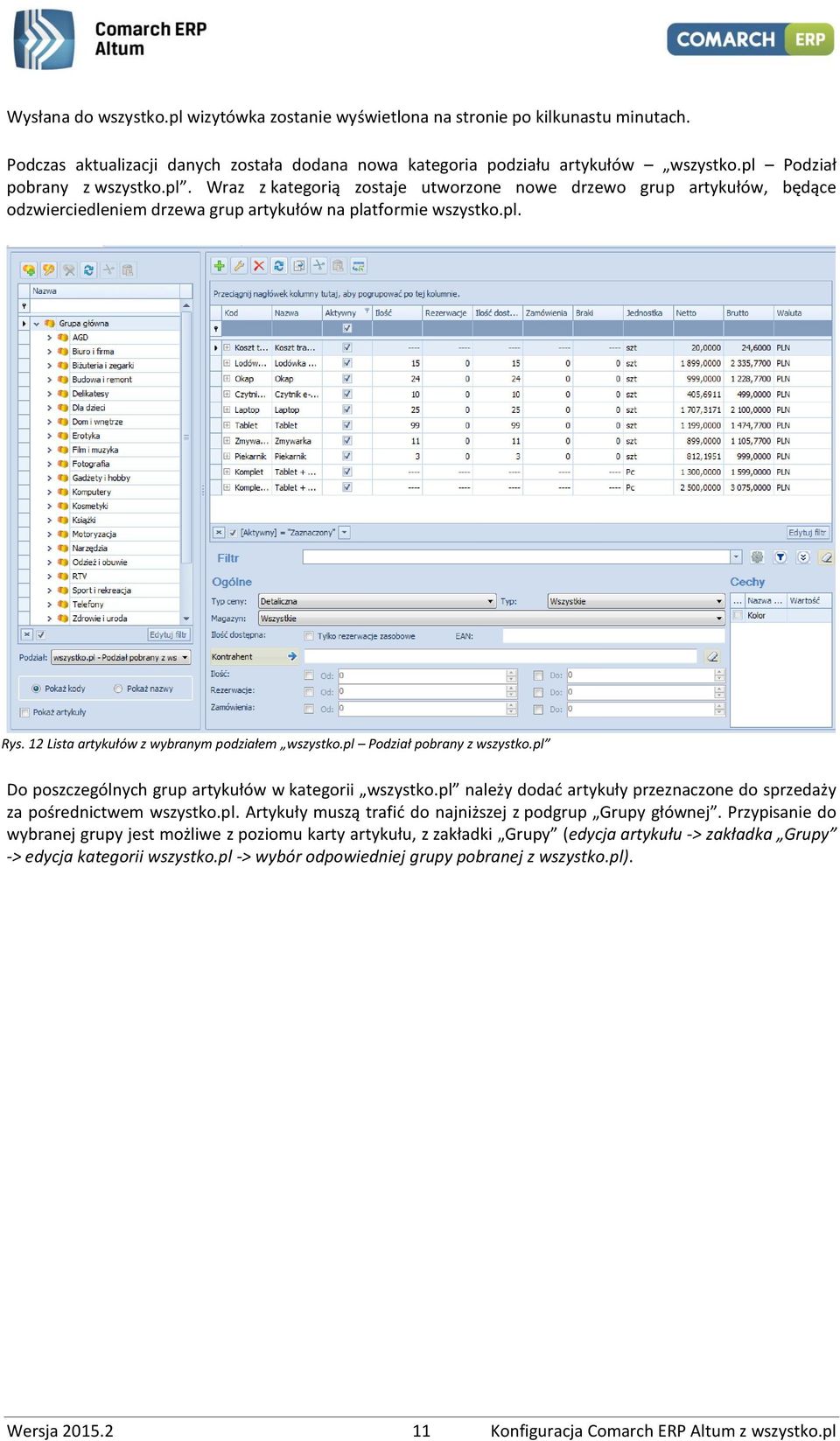Screen dimensions: 840x1441
Task: Click the gear filter-builder icon by Filtr
Action: (758, 557)
